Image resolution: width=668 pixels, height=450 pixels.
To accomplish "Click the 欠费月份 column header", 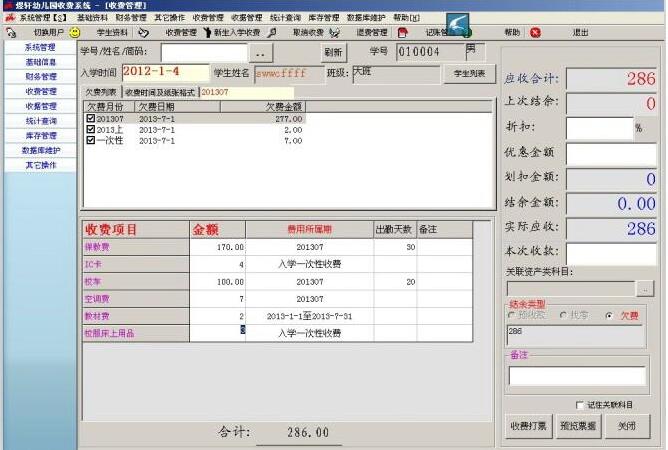I will point(109,107).
